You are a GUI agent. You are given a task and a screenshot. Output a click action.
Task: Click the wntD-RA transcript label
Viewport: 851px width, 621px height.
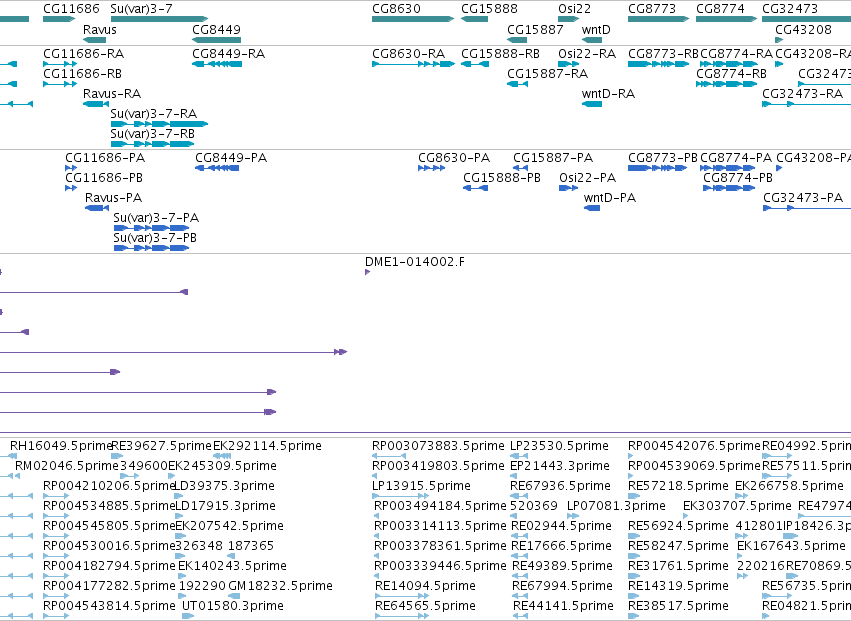point(608,94)
